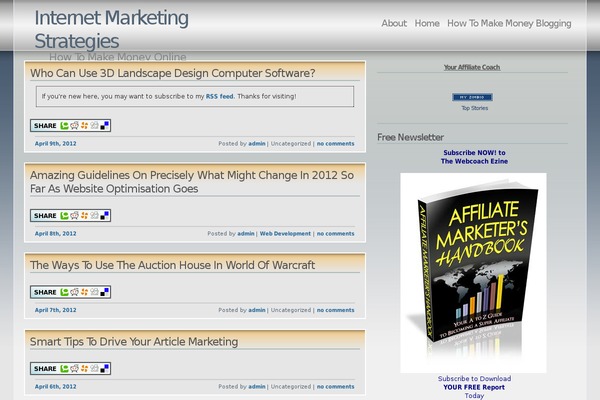Click the green share icon under the Website Optimisation post
The image size is (600, 400).
(x=64, y=216)
